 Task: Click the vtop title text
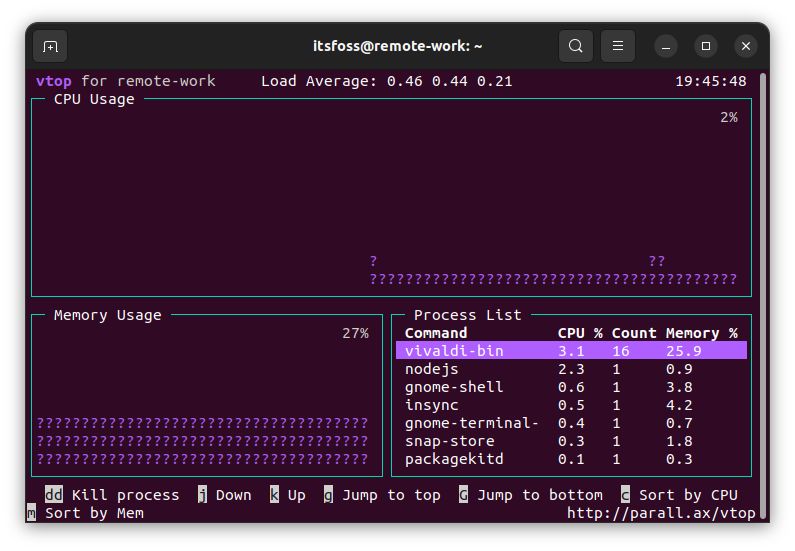[x=54, y=81]
